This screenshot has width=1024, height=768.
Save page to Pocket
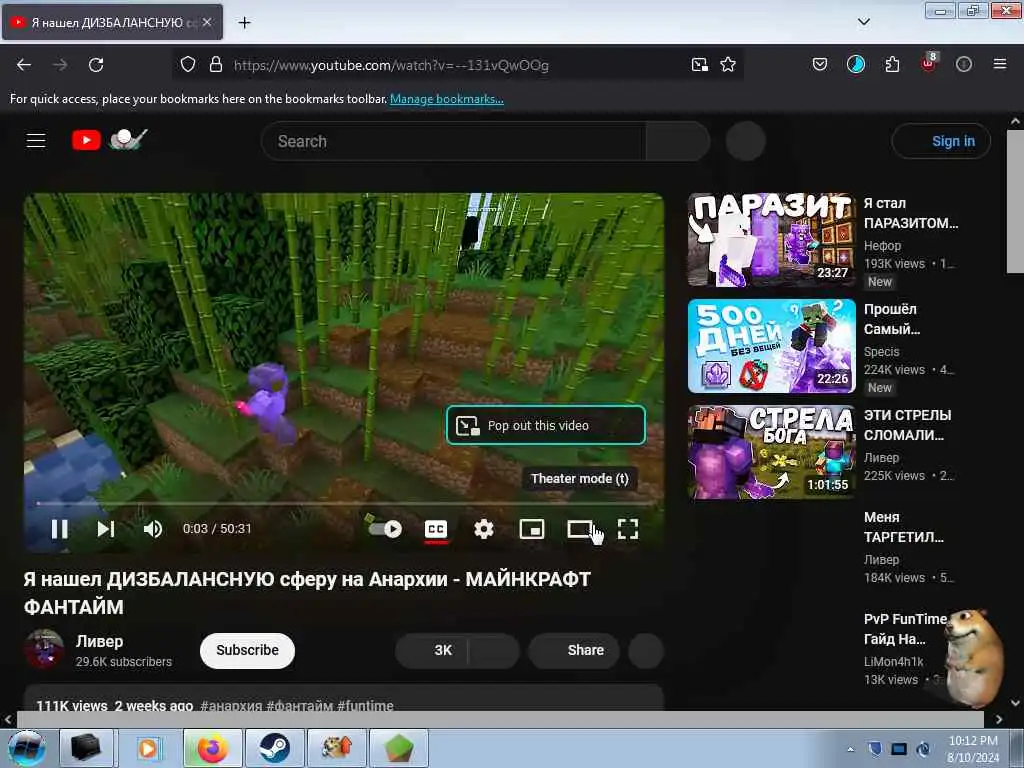click(820, 65)
